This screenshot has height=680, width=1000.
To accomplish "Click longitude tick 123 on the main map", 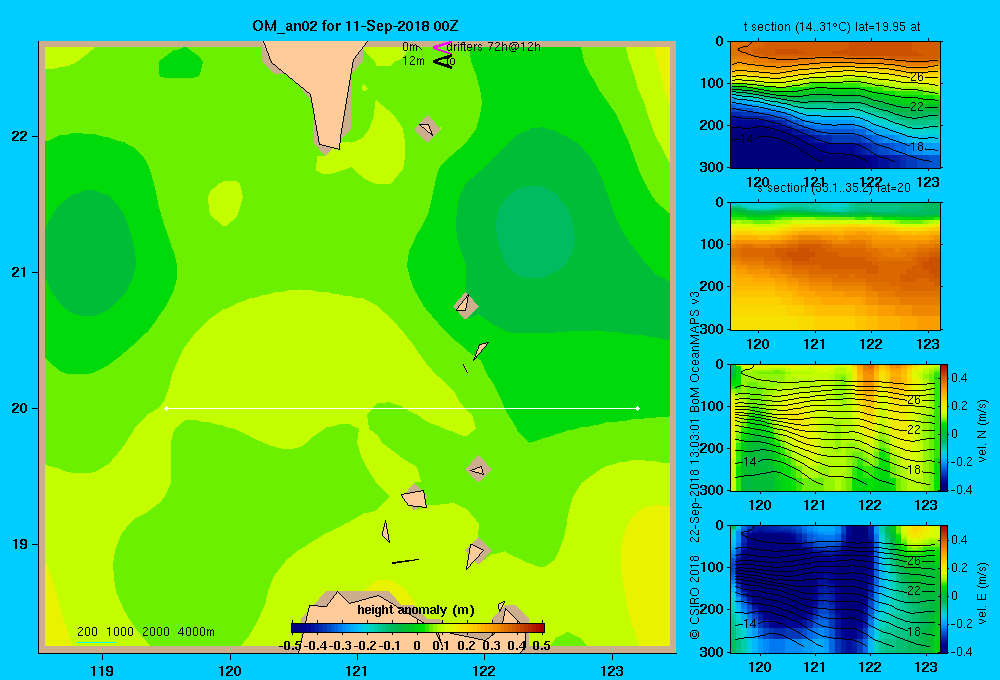I will (612, 670).
